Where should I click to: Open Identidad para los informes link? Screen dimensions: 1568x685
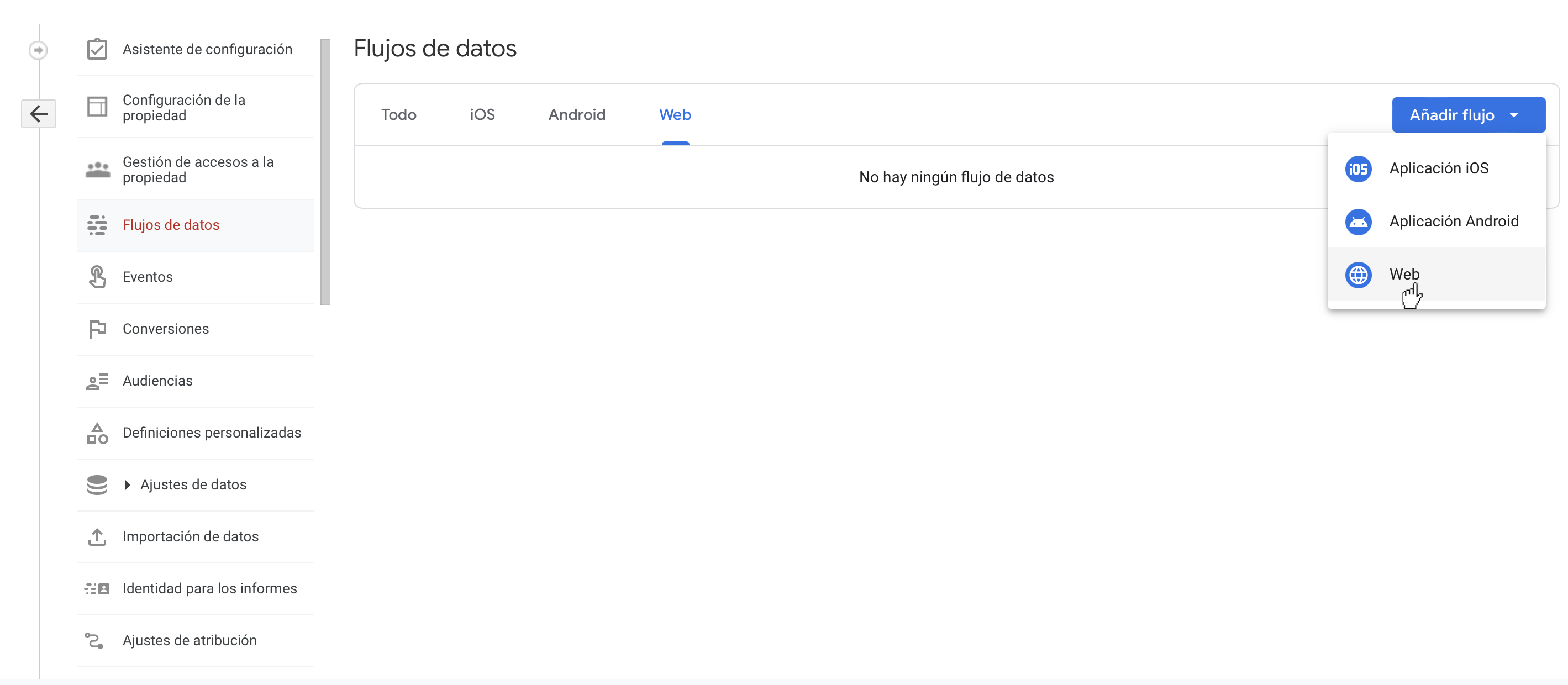coord(209,588)
